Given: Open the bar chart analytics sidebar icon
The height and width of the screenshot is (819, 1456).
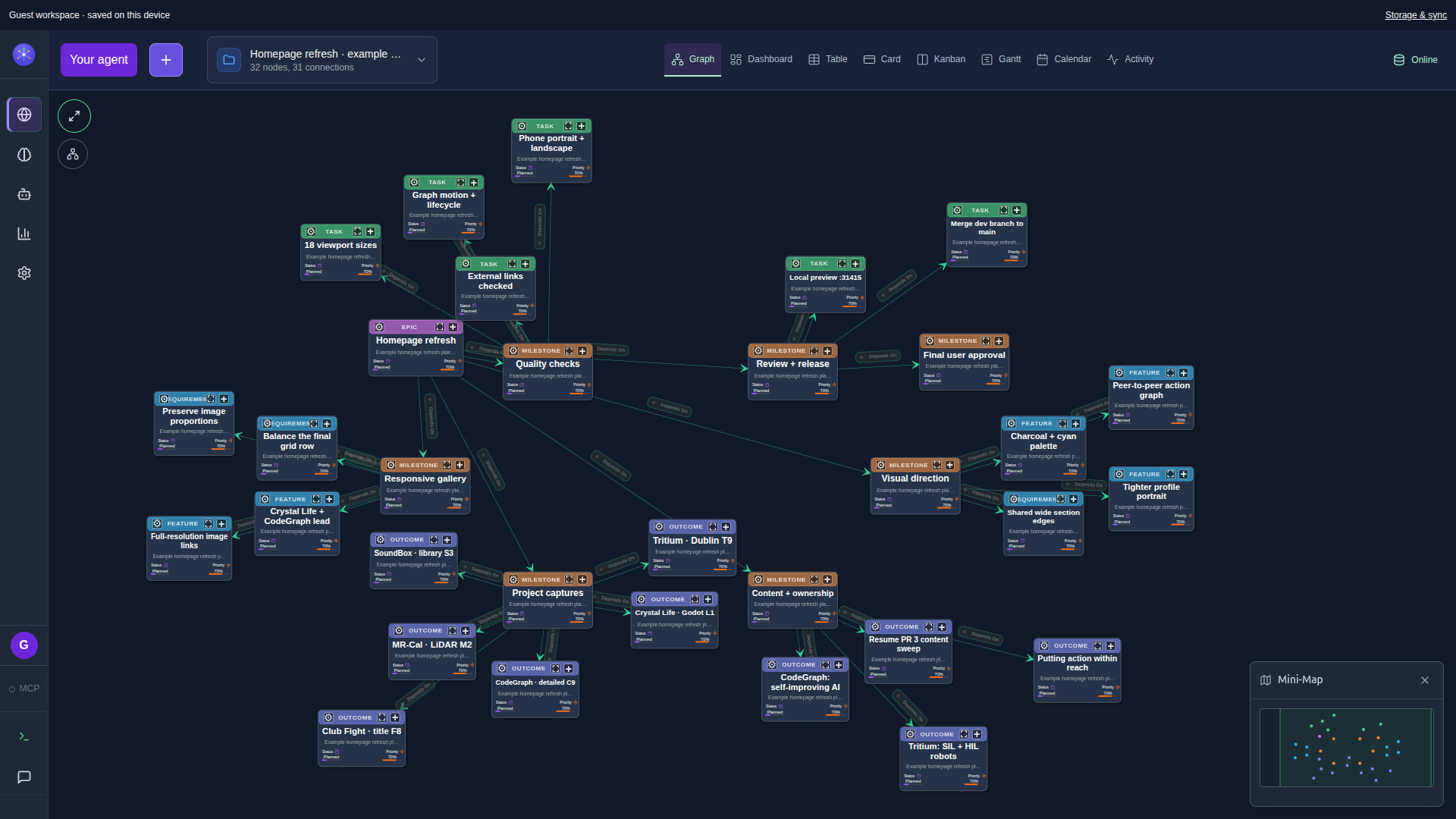Looking at the screenshot, I should click(x=24, y=234).
